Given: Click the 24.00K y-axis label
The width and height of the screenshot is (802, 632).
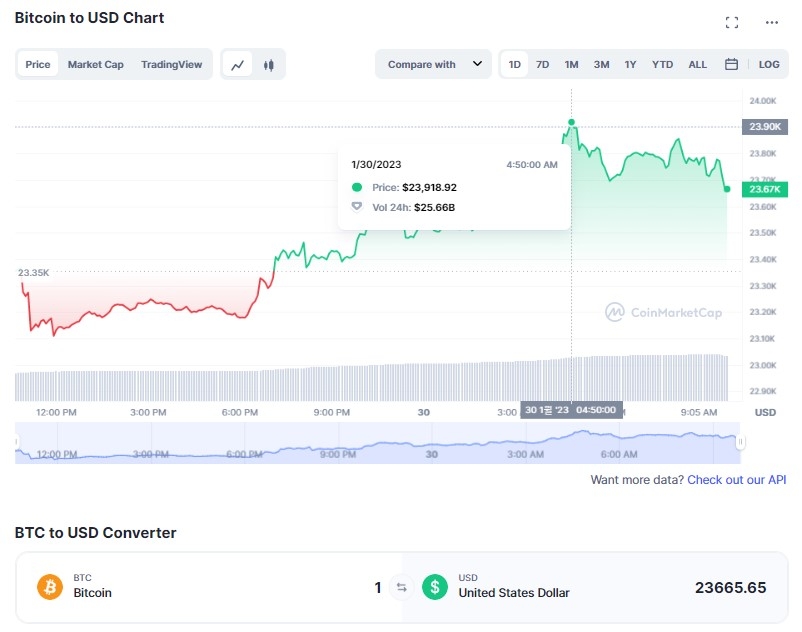Looking at the screenshot, I should tap(763, 101).
